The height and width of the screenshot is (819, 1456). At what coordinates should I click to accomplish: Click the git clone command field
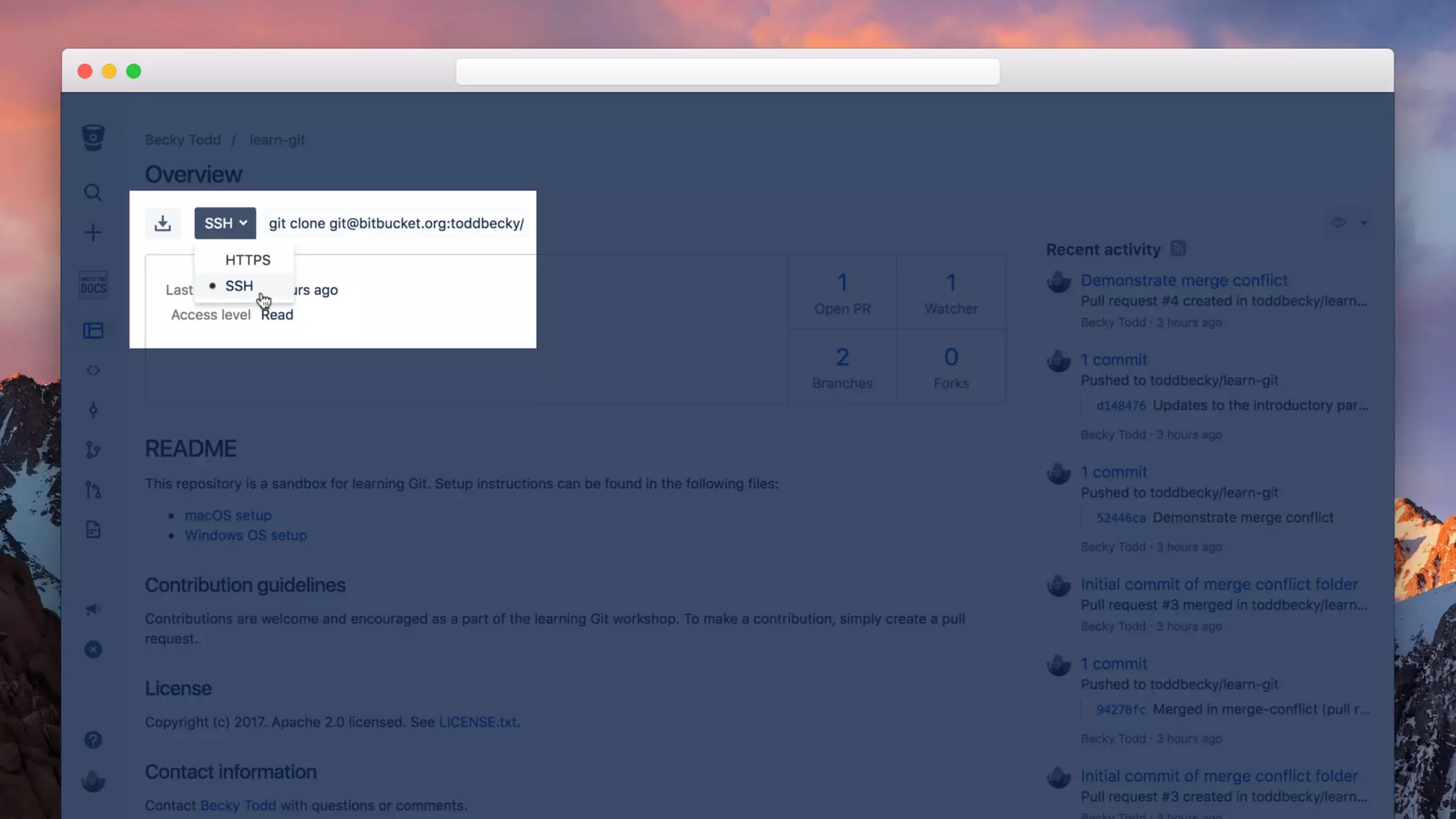tap(396, 223)
